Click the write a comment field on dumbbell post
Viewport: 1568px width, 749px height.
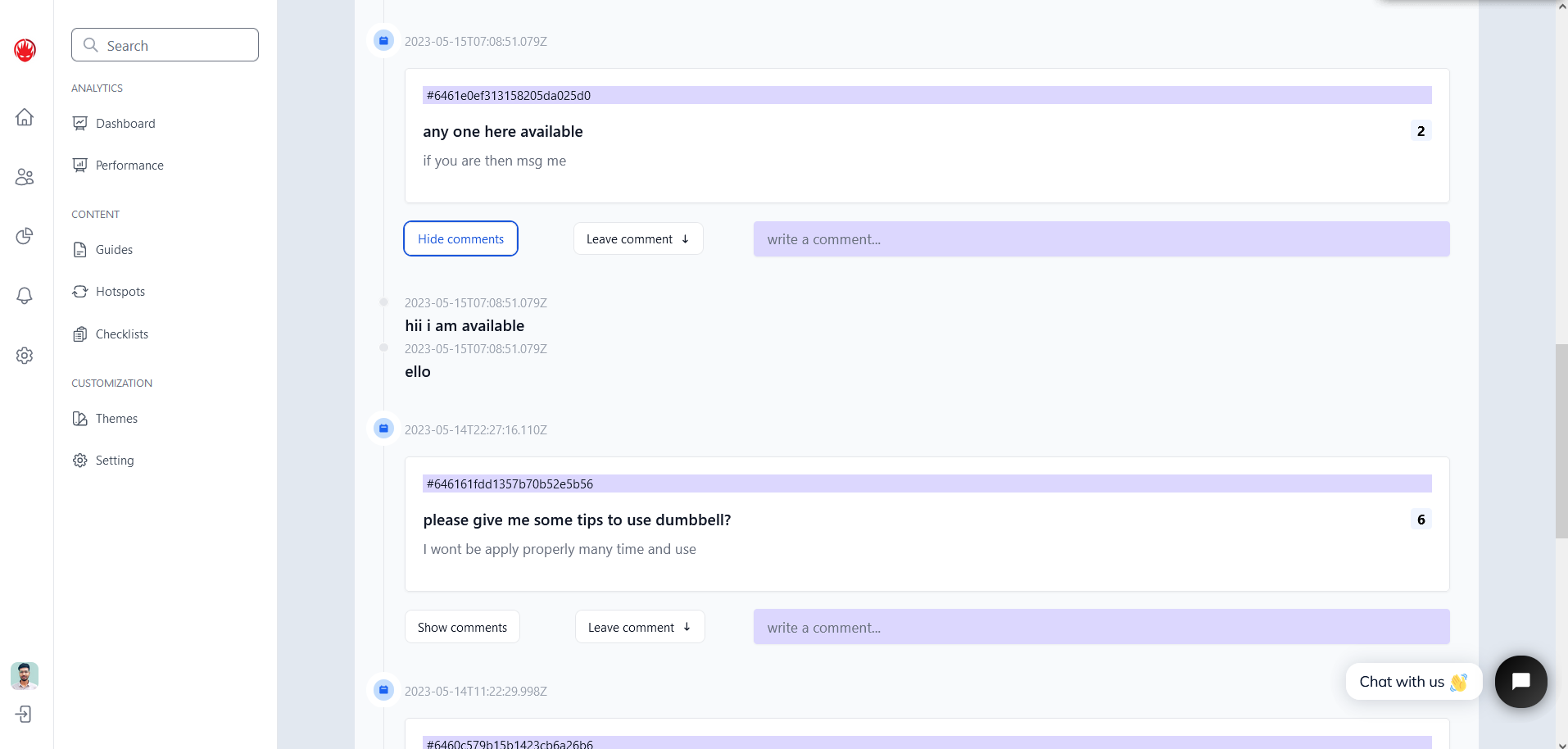1100,626
